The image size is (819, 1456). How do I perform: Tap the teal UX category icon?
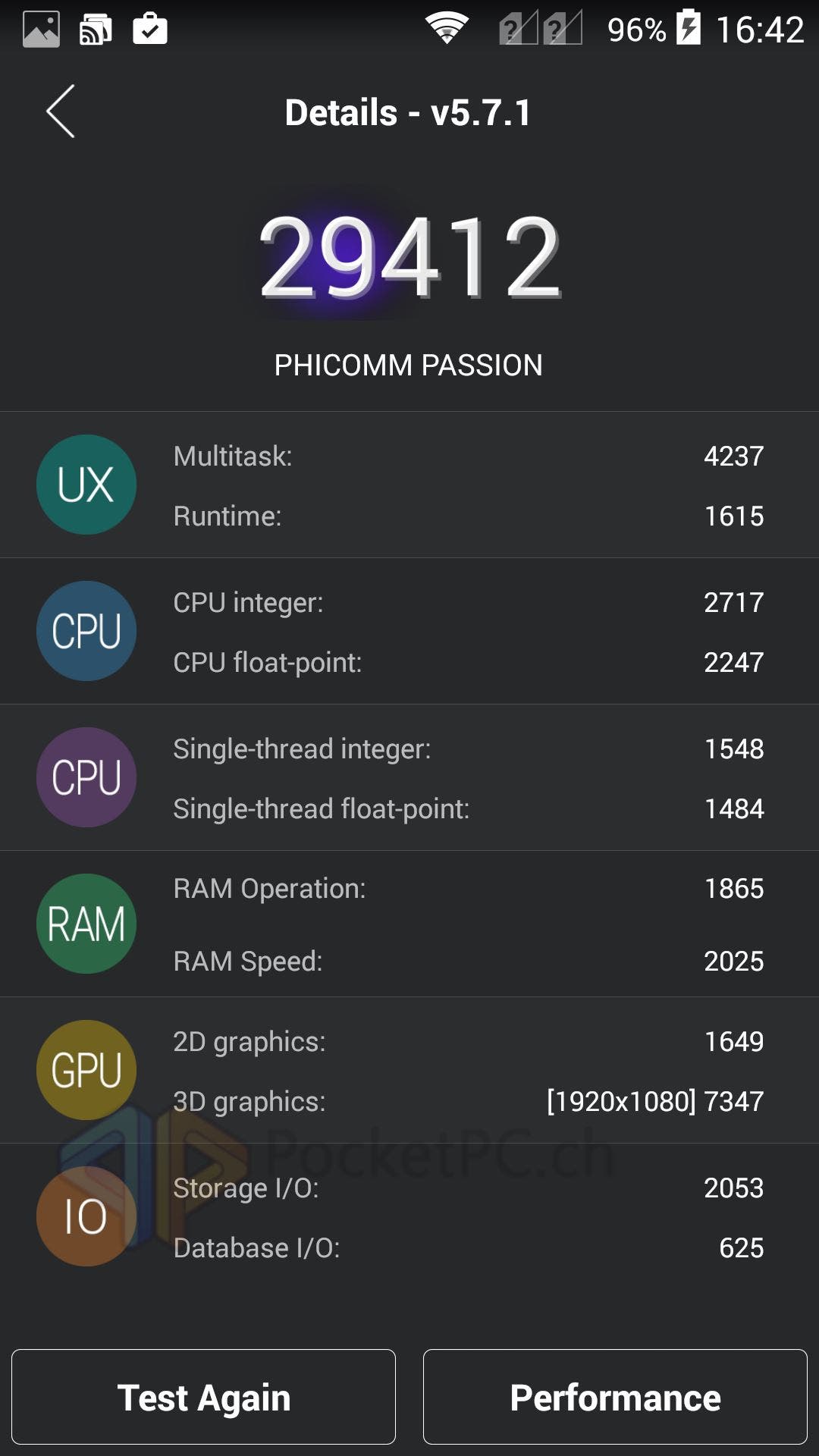coord(86,485)
